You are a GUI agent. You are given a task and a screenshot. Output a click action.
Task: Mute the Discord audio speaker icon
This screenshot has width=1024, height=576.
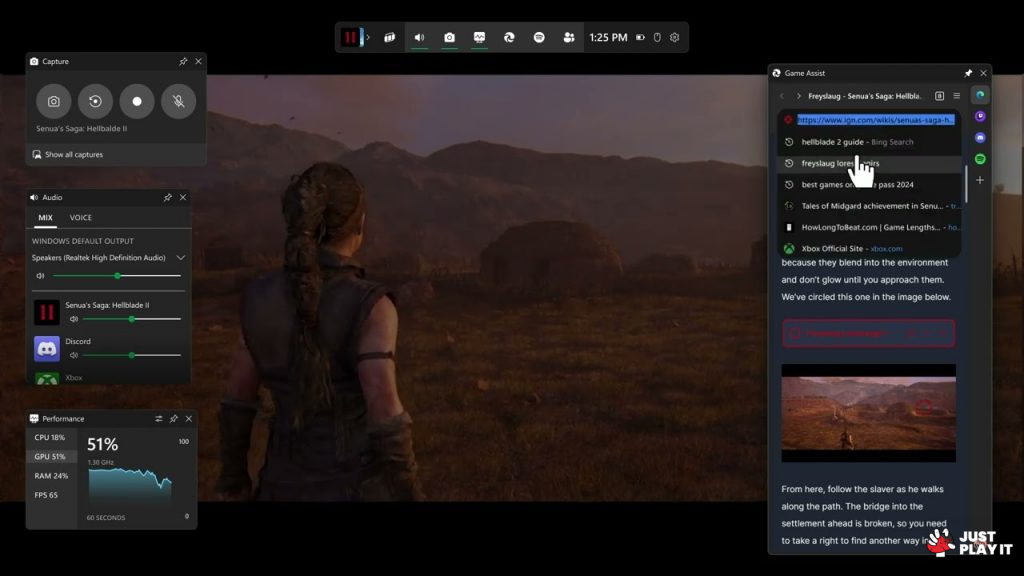click(x=74, y=355)
